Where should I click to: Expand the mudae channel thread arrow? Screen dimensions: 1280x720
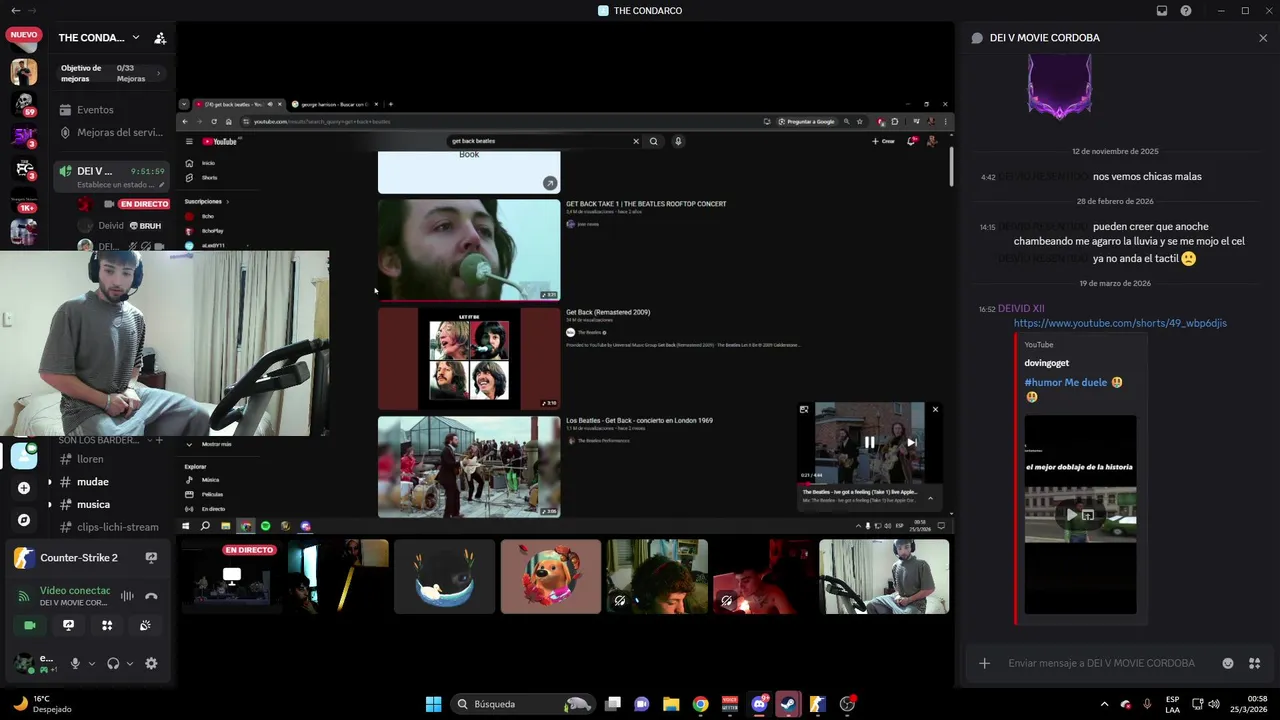(50, 482)
